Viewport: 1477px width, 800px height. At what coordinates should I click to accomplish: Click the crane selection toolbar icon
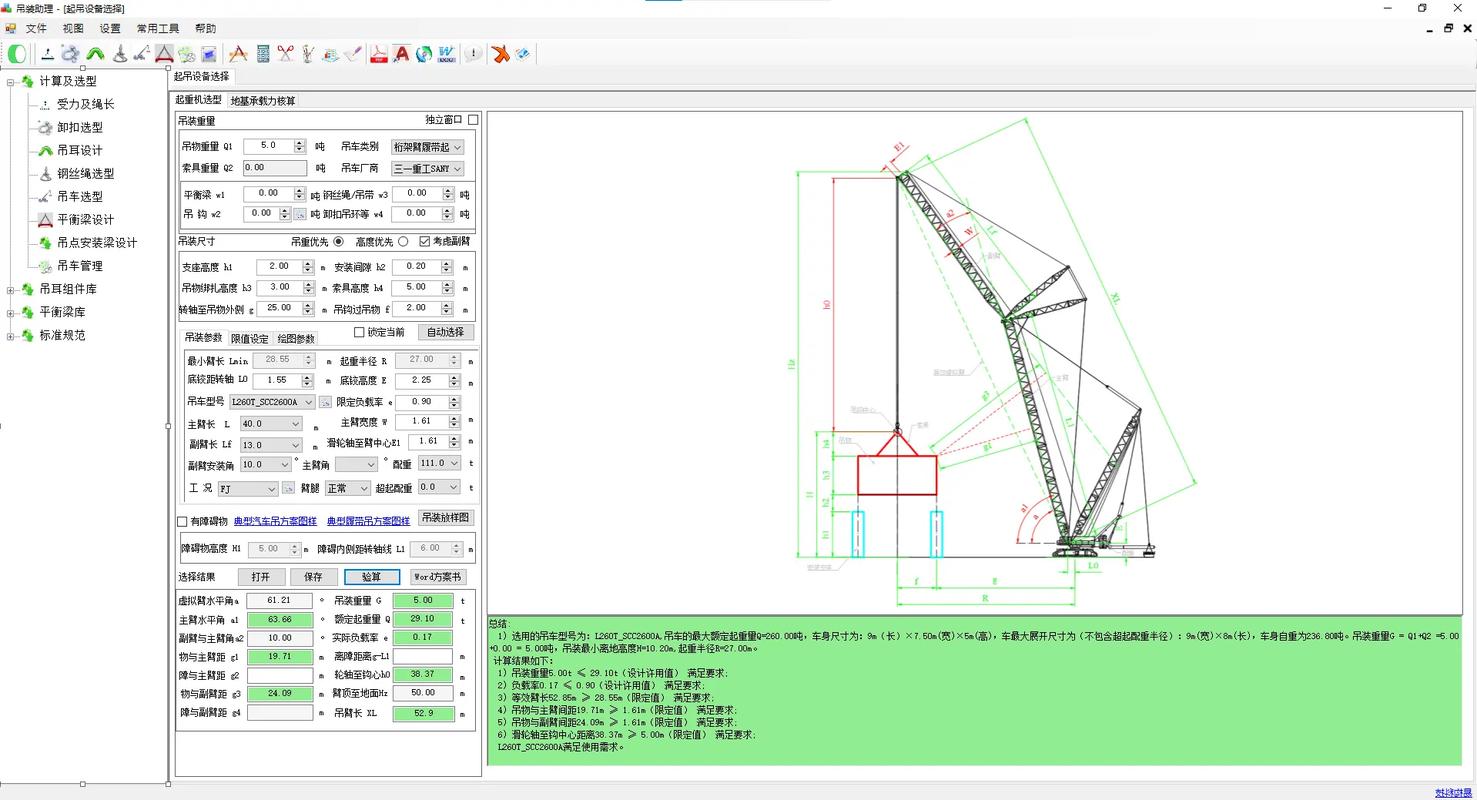tap(142, 54)
